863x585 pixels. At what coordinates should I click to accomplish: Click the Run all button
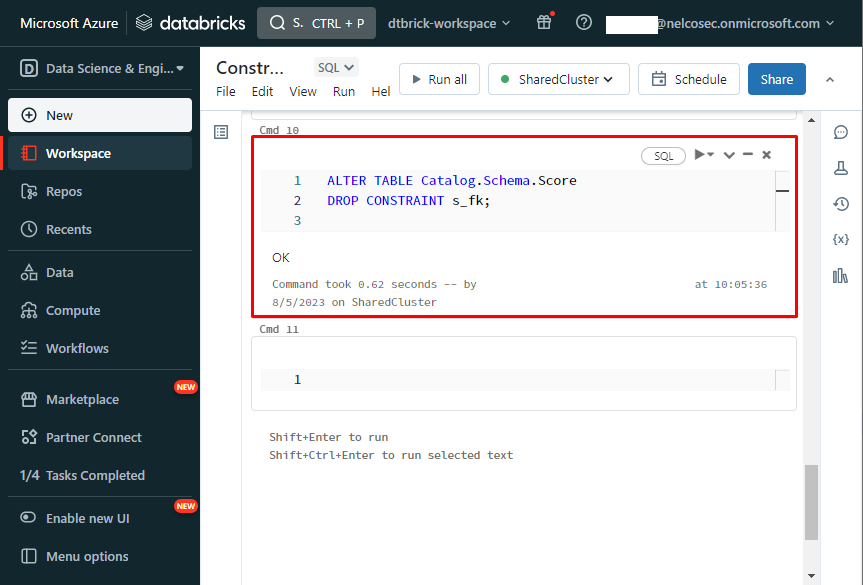click(x=439, y=79)
